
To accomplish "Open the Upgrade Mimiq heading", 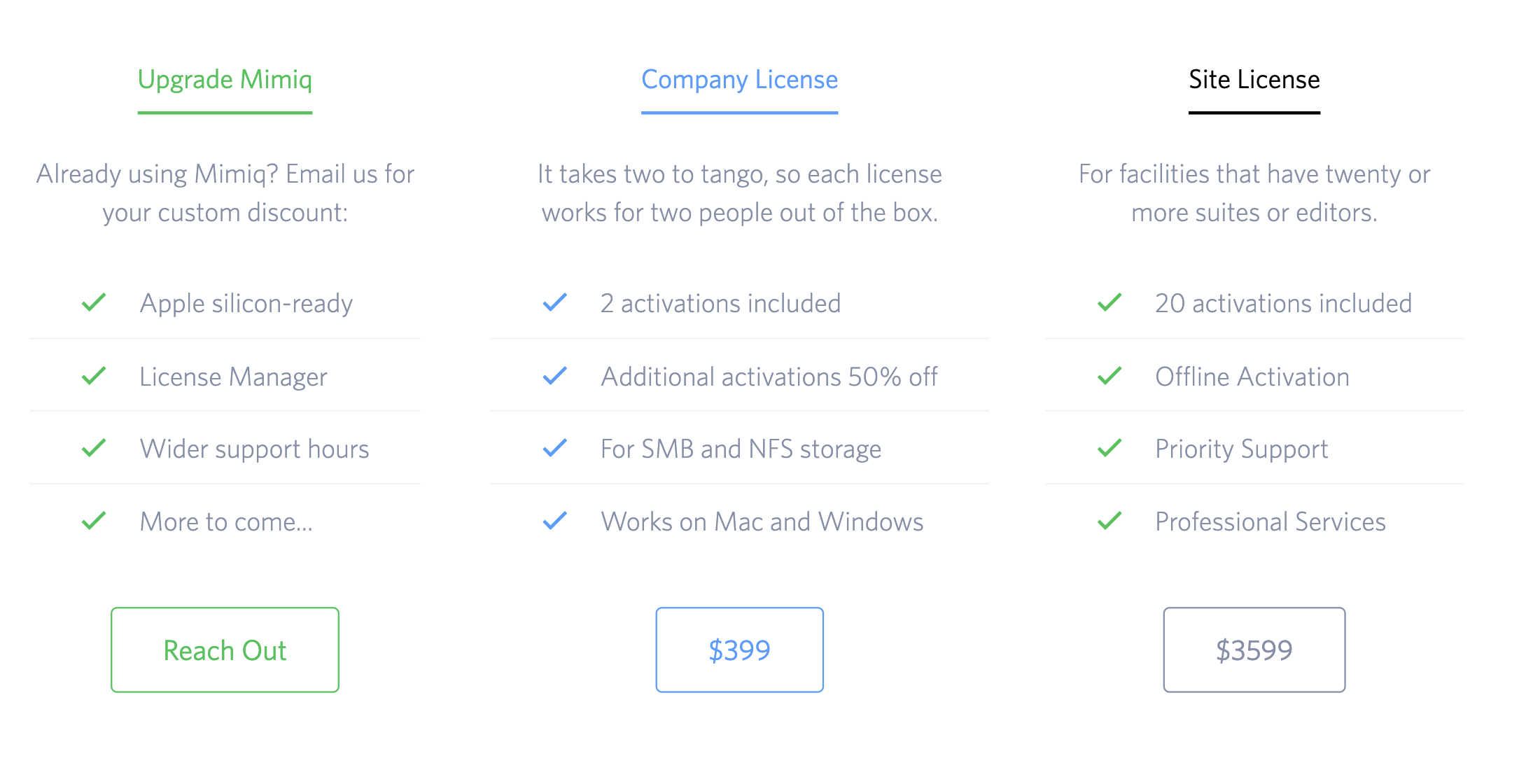I will click(225, 80).
